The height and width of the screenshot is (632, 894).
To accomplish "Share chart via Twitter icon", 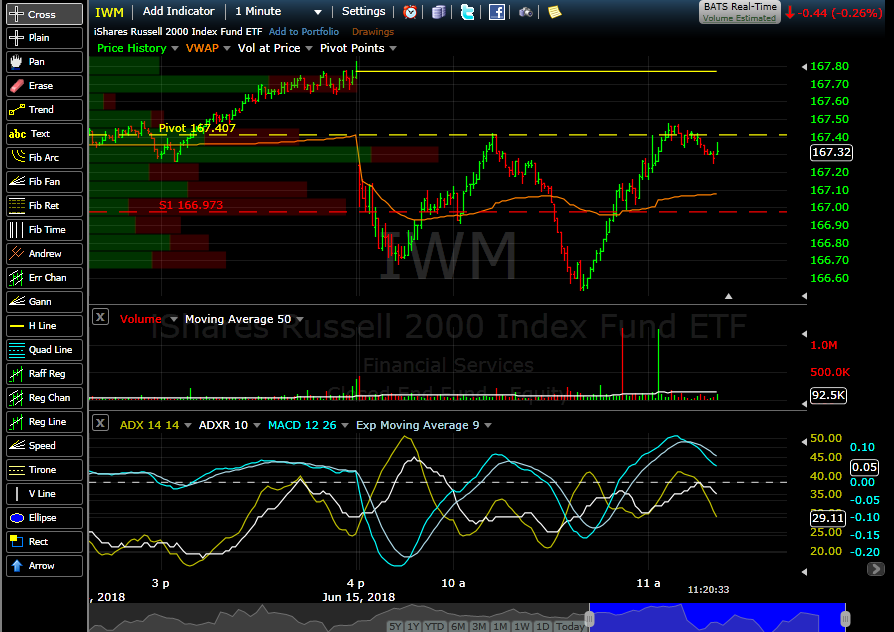I will pos(467,12).
